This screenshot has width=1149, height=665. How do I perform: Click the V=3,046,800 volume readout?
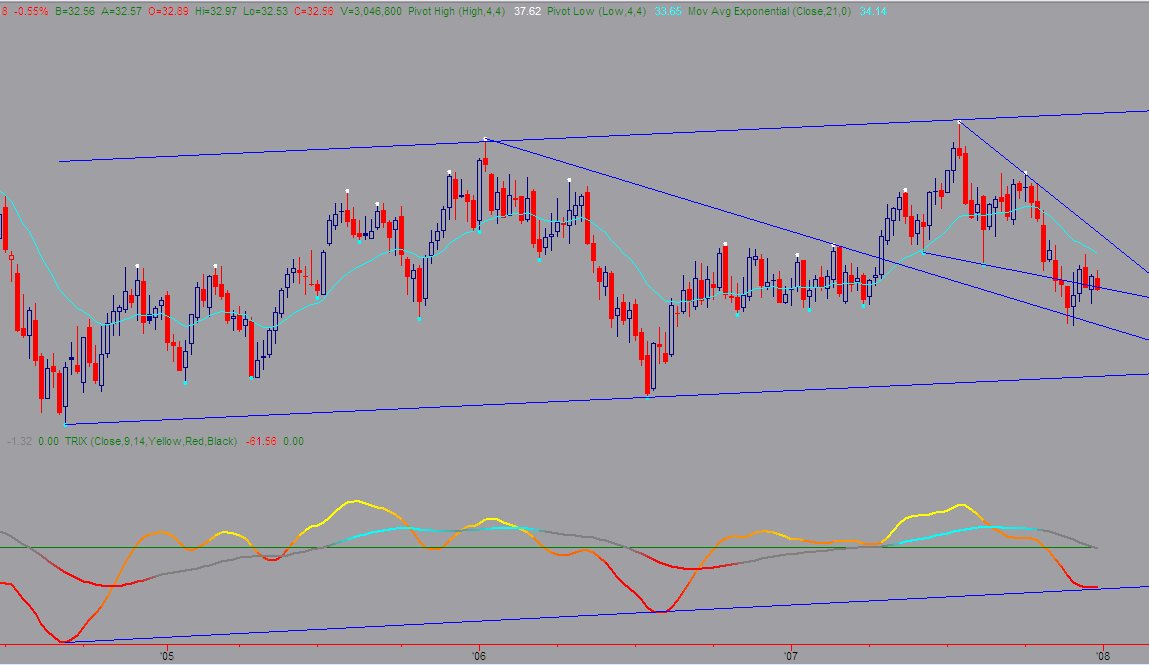coord(371,12)
